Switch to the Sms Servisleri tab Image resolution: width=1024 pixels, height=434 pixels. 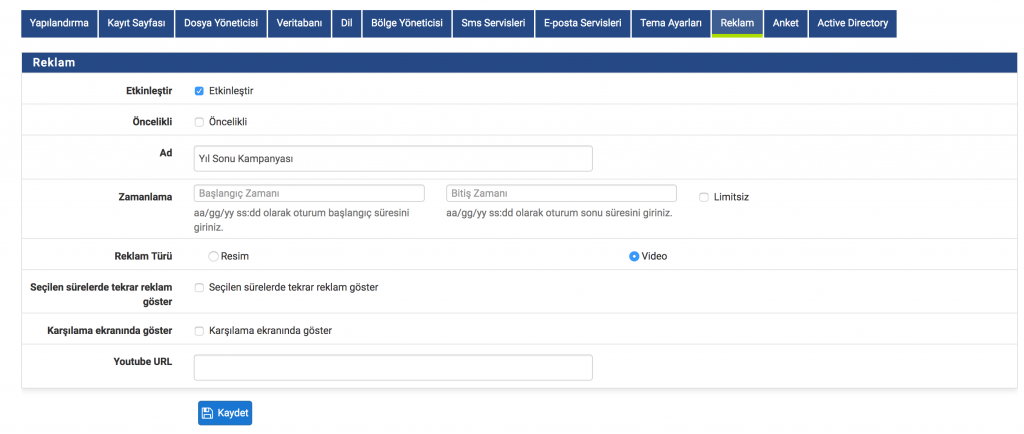point(493,23)
